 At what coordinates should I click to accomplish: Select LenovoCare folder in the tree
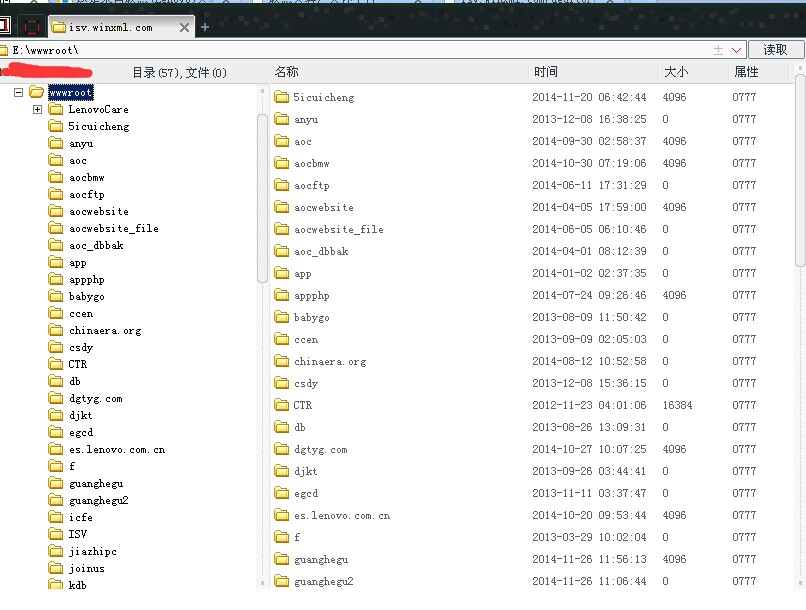(x=99, y=109)
